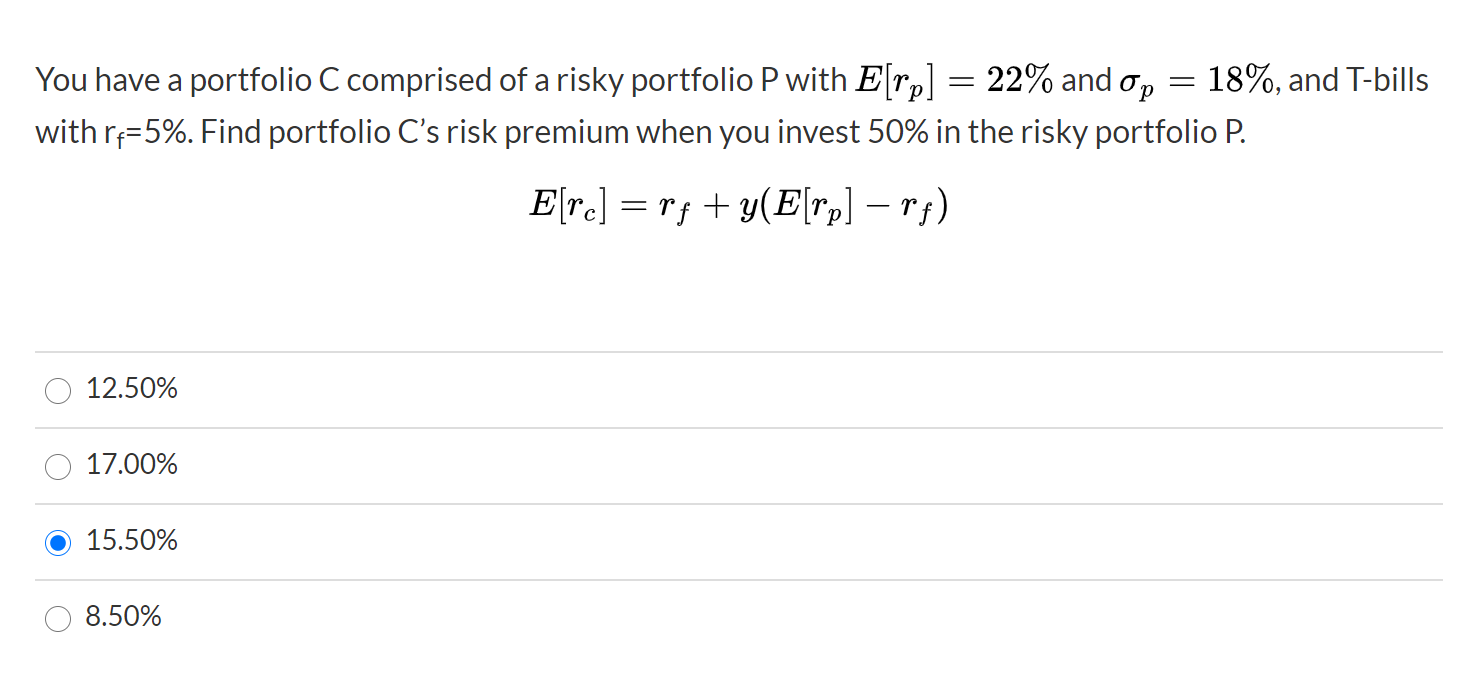Click the "8.50%" answer label text

point(124,617)
